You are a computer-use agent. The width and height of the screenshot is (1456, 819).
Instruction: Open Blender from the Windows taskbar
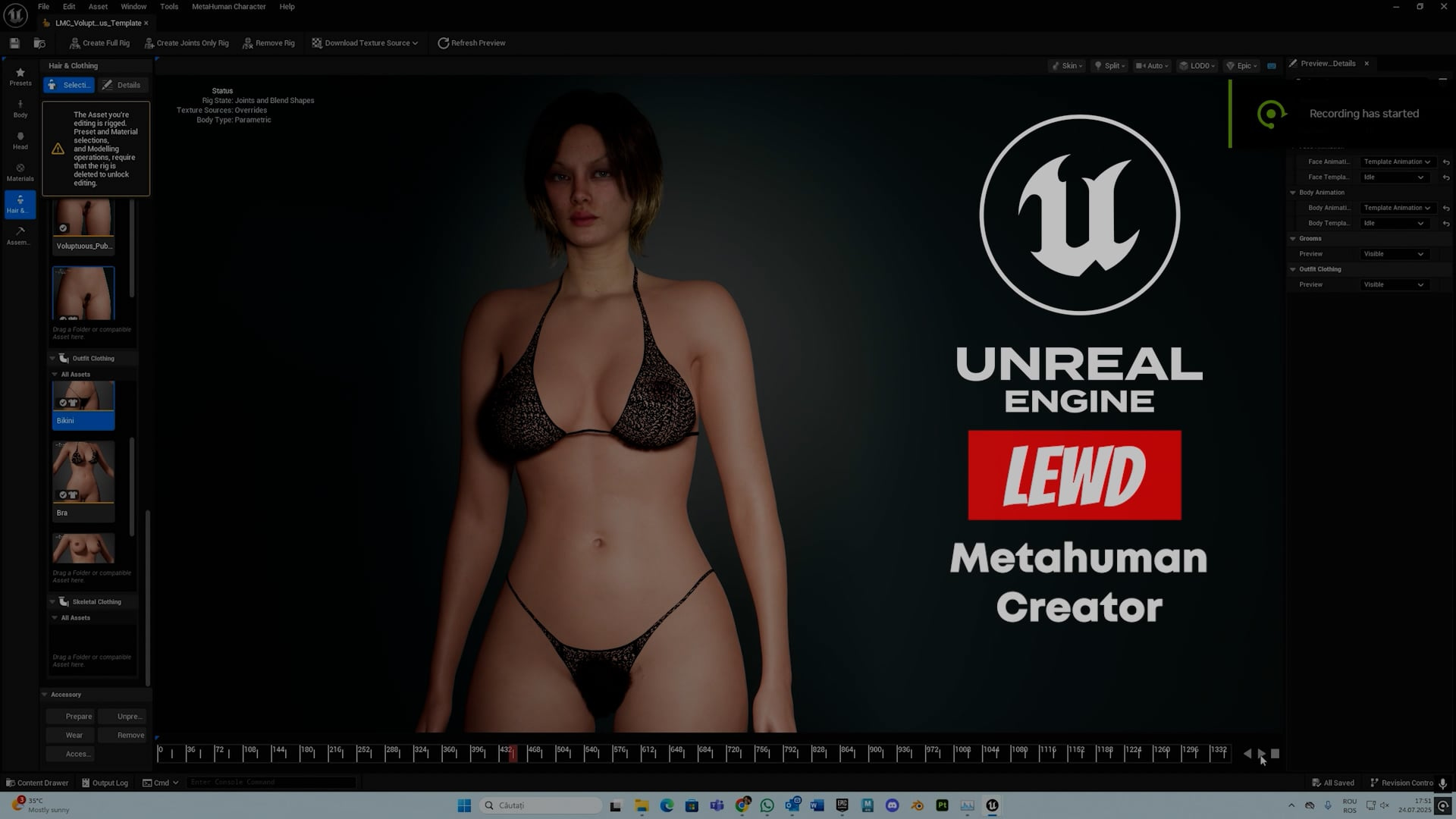(917, 805)
